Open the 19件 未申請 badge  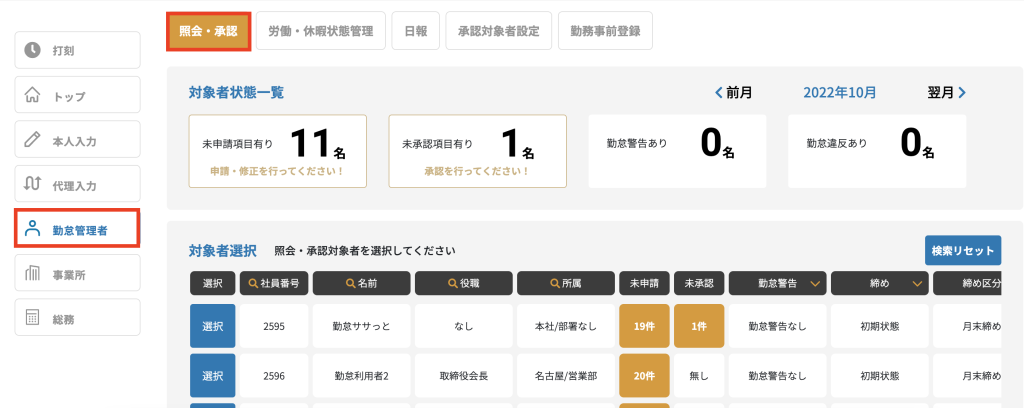[644, 326]
